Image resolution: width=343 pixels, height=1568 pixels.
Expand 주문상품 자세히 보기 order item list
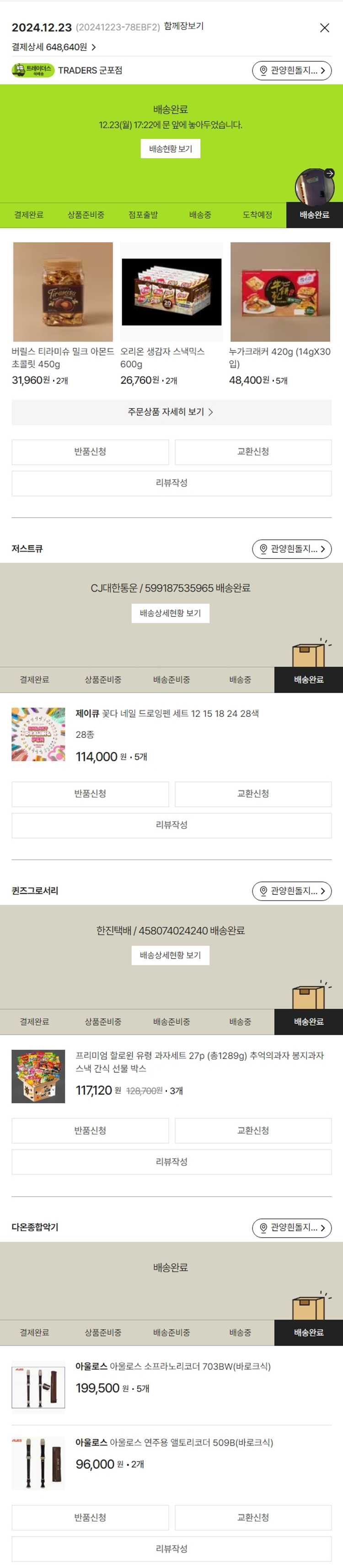tap(171, 412)
